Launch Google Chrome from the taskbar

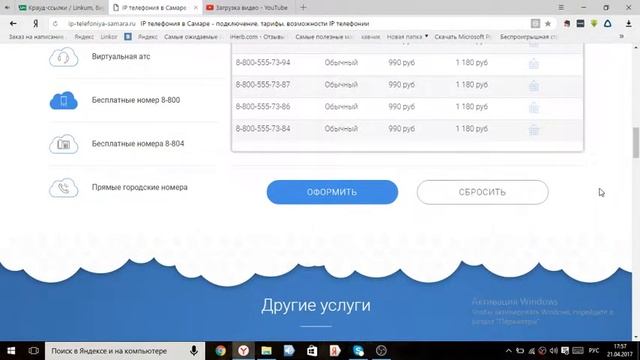tap(220, 351)
